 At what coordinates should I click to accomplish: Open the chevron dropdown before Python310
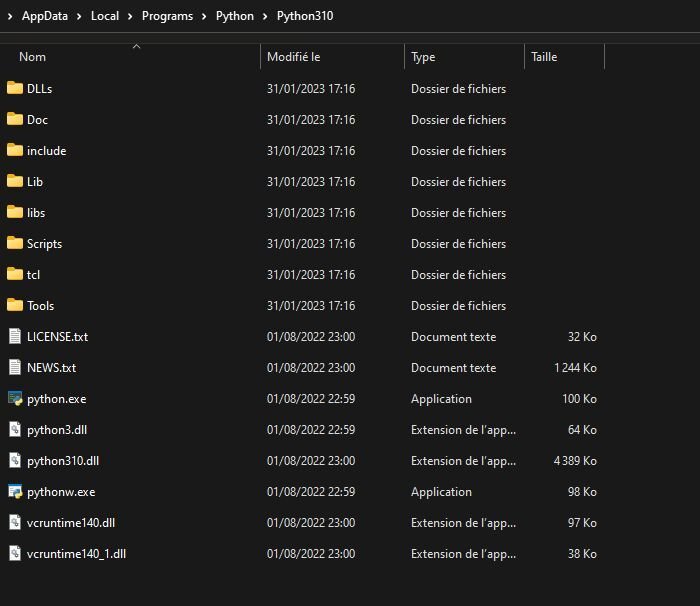265,16
